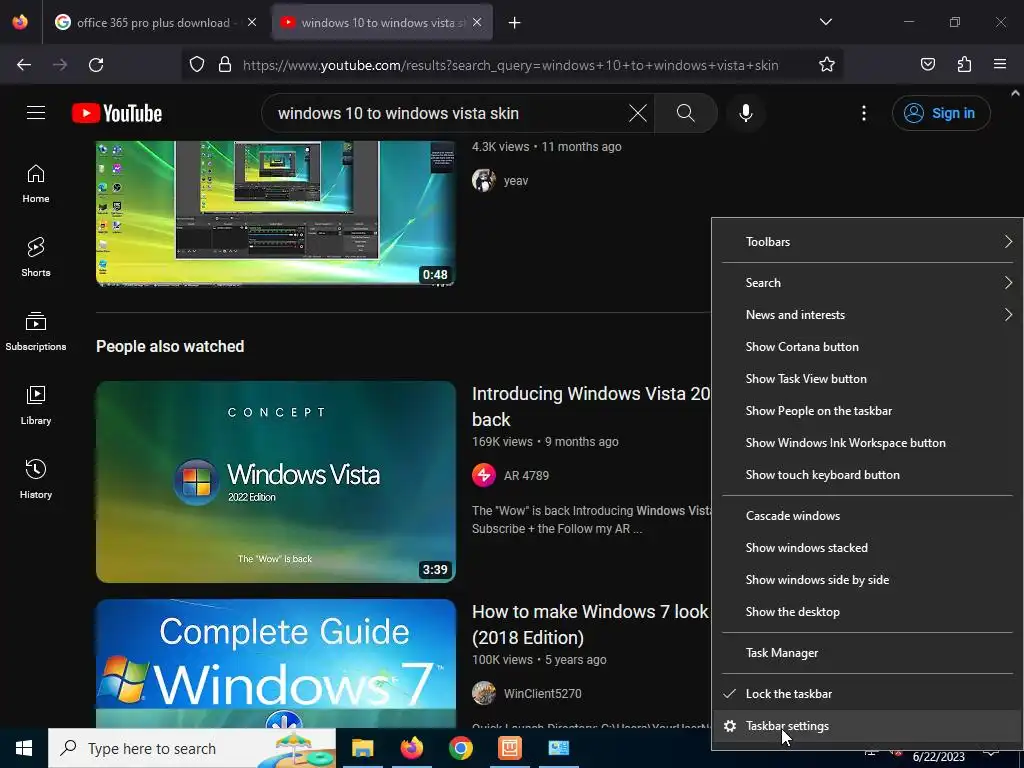
Task: Open the AR 4789 channel link
Action: pos(526,475)
